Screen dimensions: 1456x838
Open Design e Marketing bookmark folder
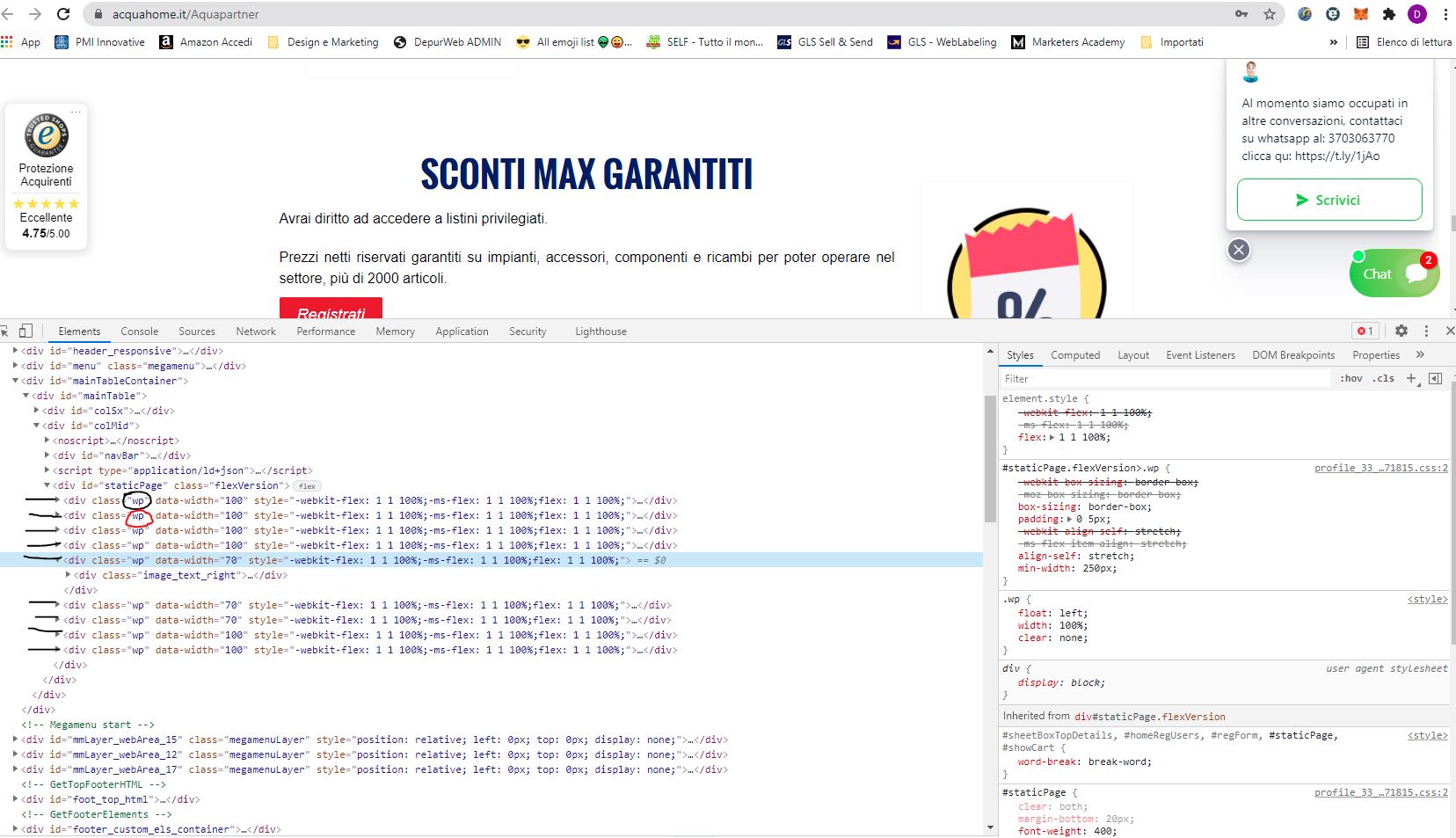[323, 41]
